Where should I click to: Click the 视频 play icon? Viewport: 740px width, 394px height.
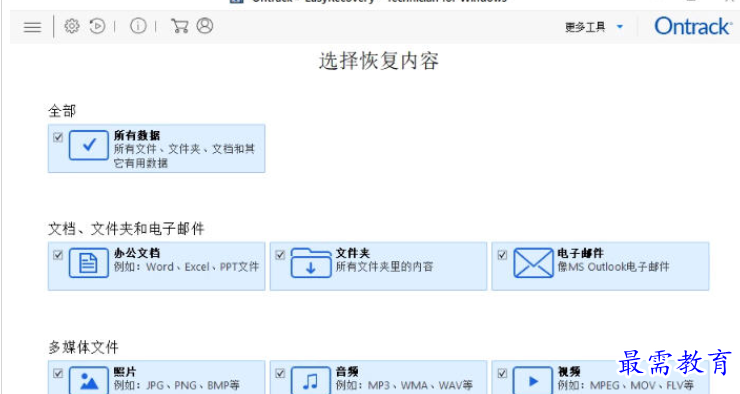533,380
